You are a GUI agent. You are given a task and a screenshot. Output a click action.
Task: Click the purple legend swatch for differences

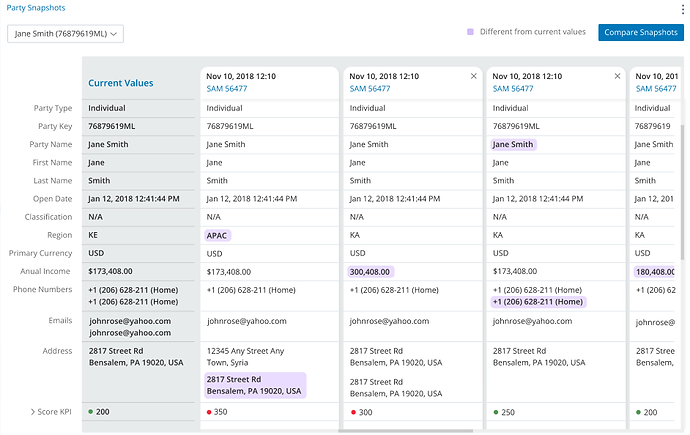[470, 32]
